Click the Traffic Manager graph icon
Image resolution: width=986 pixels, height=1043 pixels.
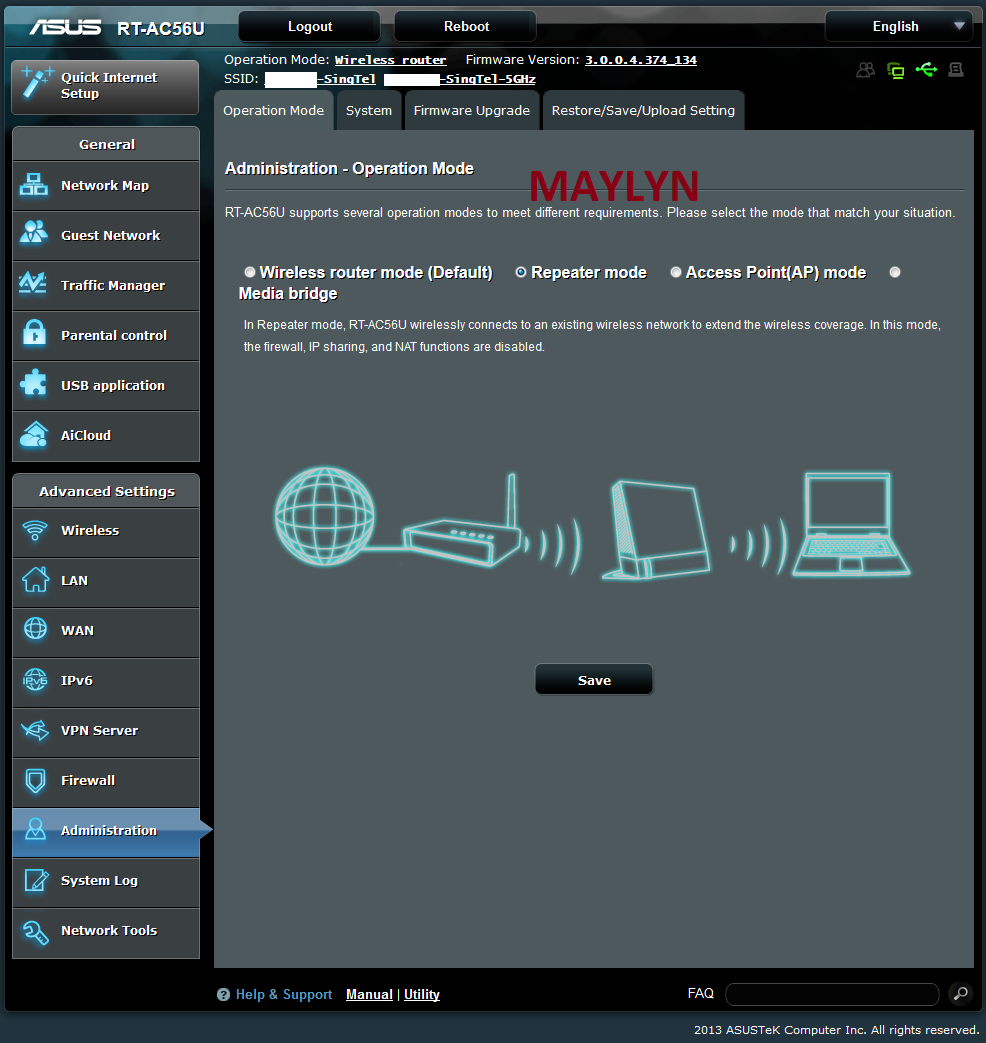click(35, 285)
